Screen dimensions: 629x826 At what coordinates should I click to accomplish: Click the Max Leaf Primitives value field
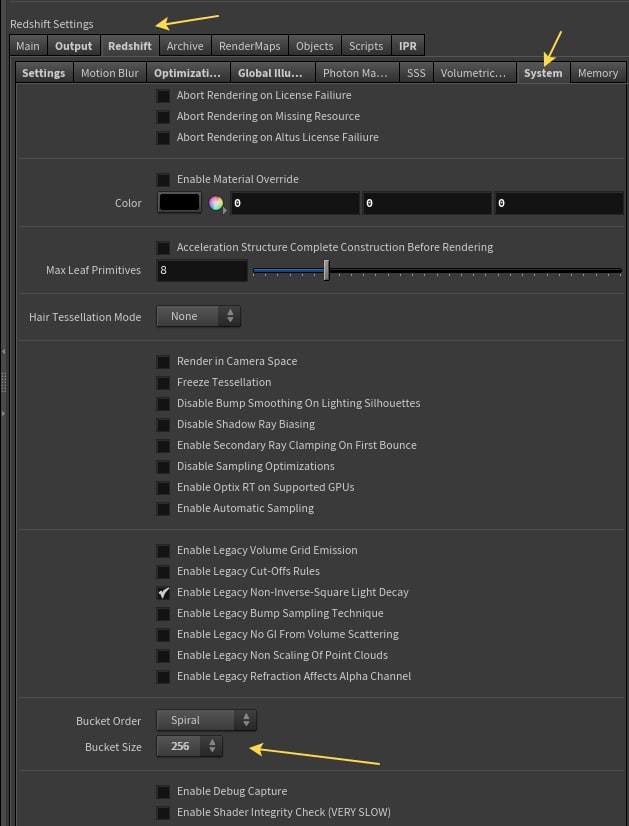202,270
